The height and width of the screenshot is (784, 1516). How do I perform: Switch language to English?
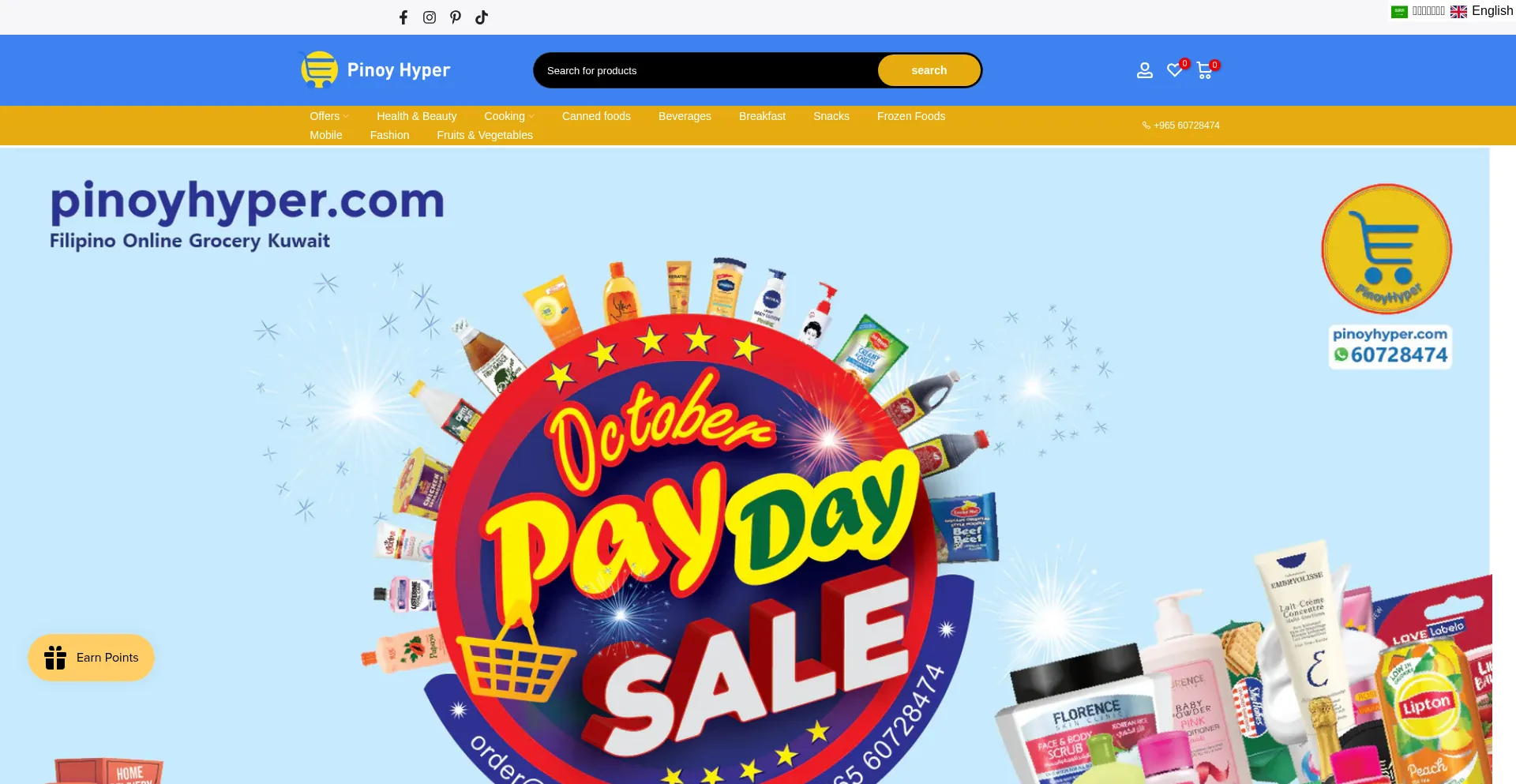click(x=1482, y=11)
